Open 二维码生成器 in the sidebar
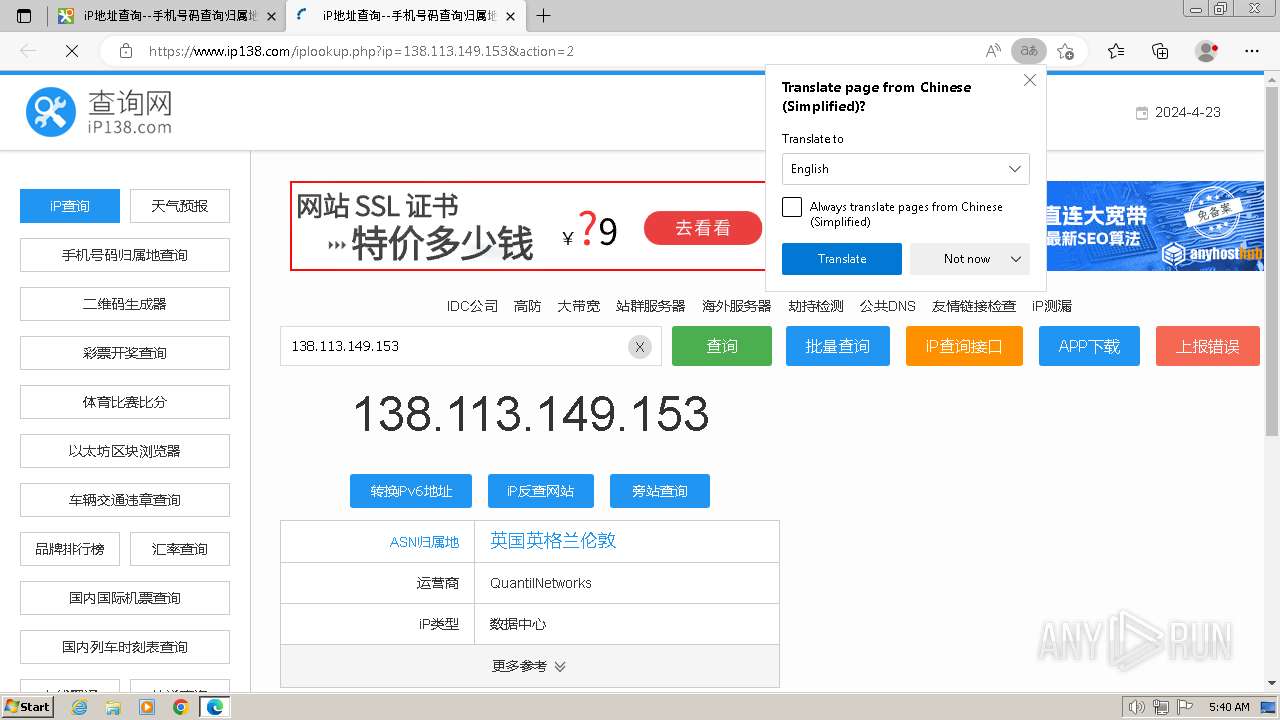 (x=125, y=304)
